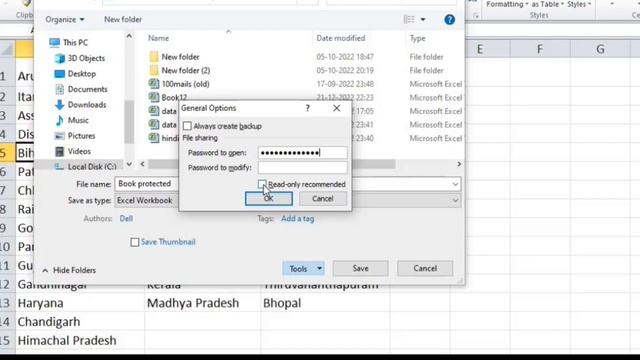Select the New folder (2) item

click(180, 70)
